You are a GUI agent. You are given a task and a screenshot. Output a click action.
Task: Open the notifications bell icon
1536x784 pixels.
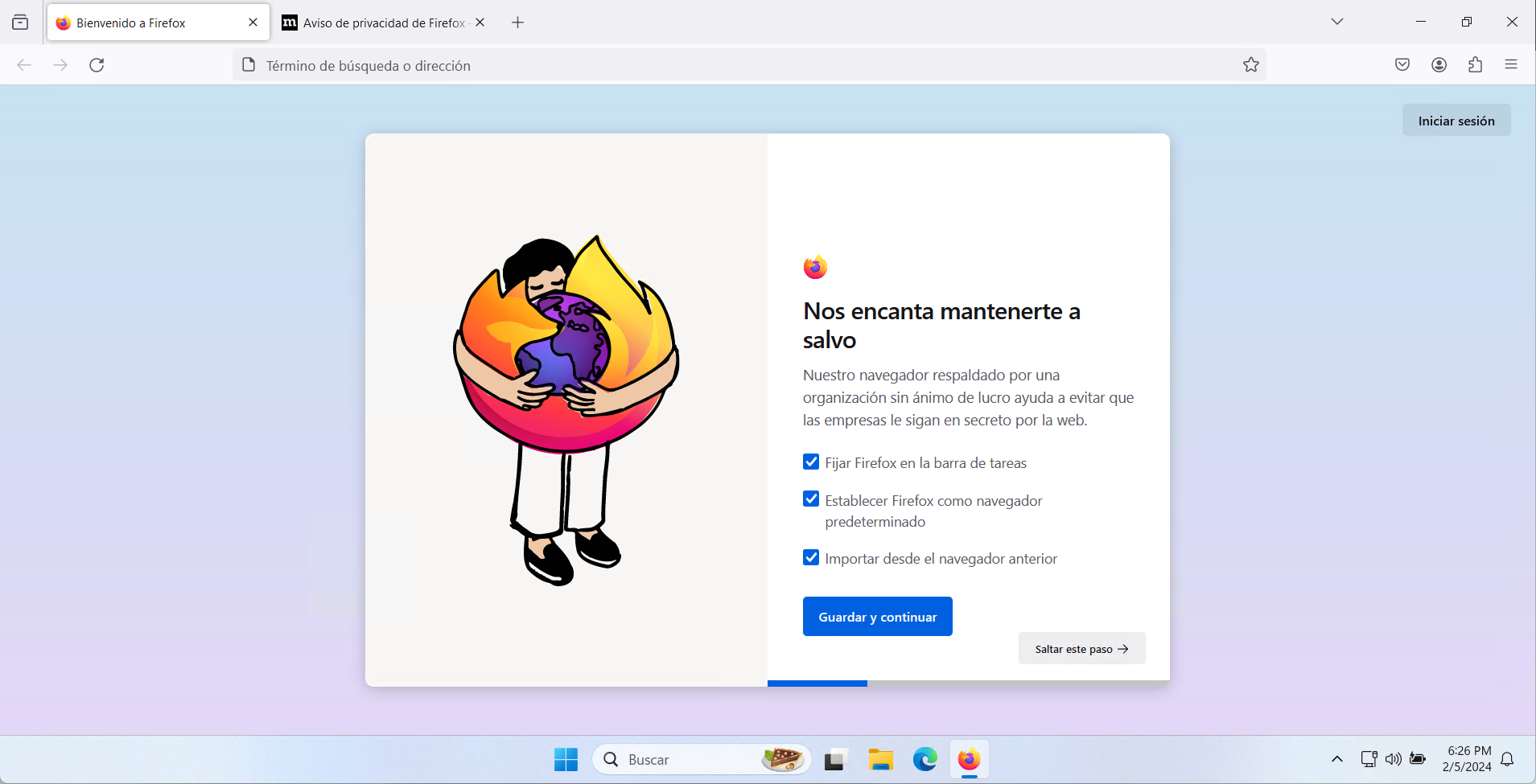click(1507, 759)
